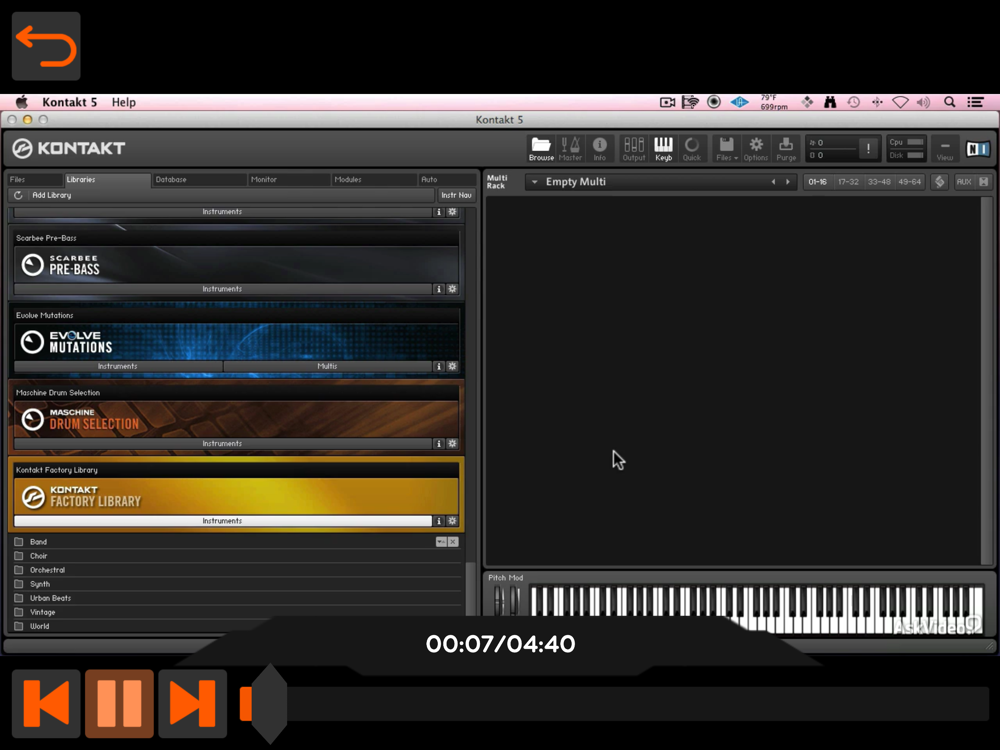Click the refresh libraries icon
This screenshot has height=750, width=1000.
18,195
